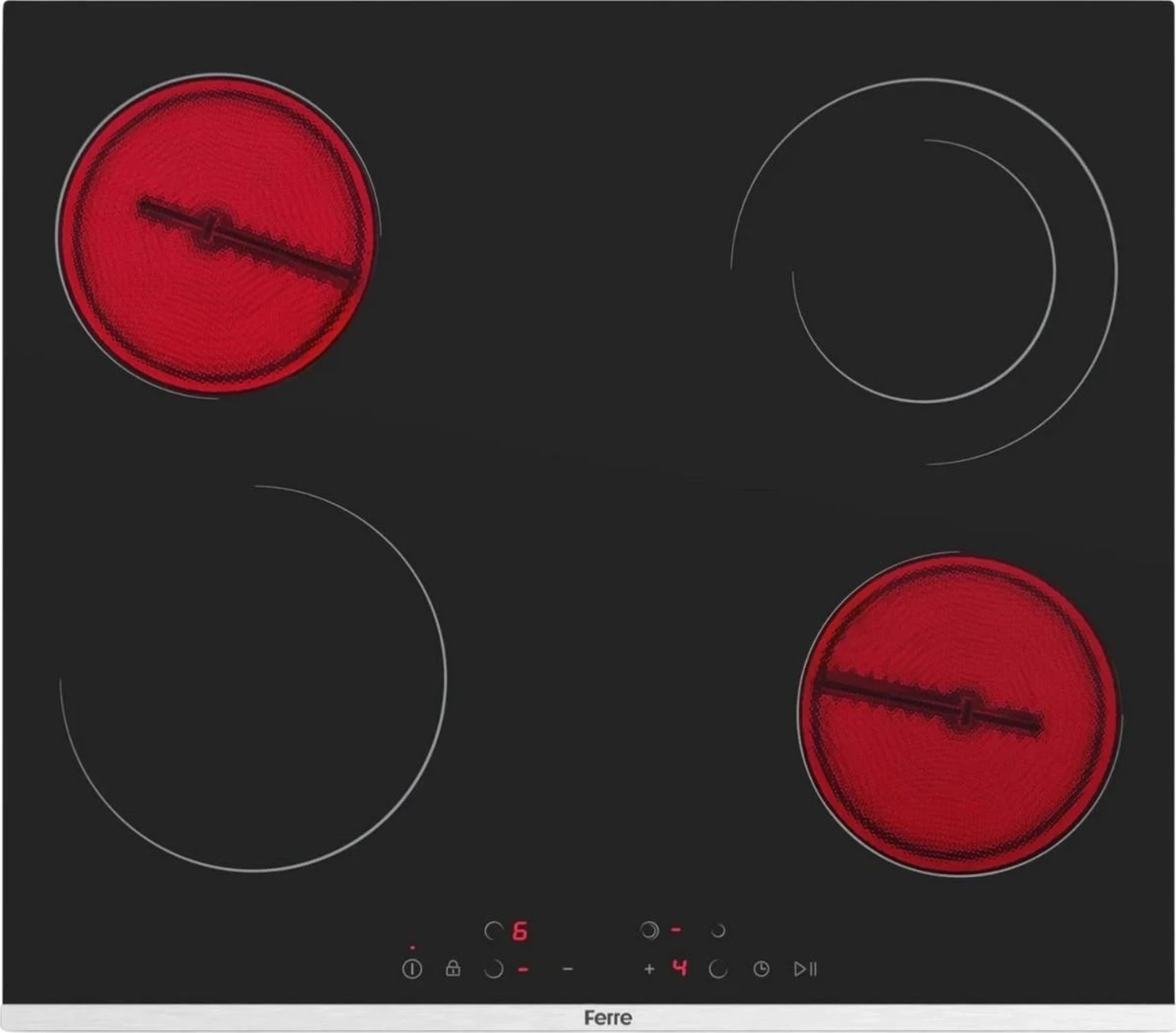This screenshot has width=1176, height=1033.
Task: Tap the red heat level 6 display
Action: [520, 931]
